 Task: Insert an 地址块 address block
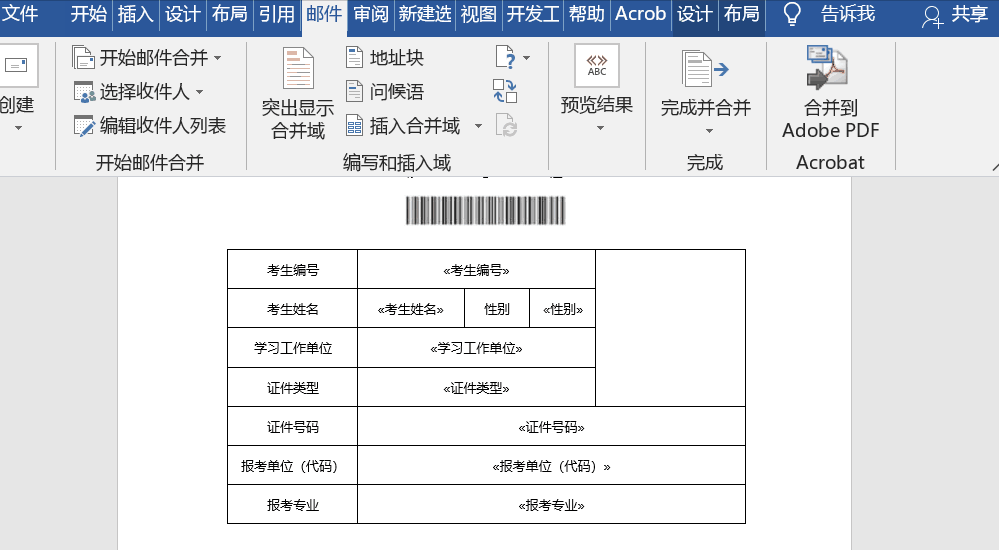[x=385, y=58]
